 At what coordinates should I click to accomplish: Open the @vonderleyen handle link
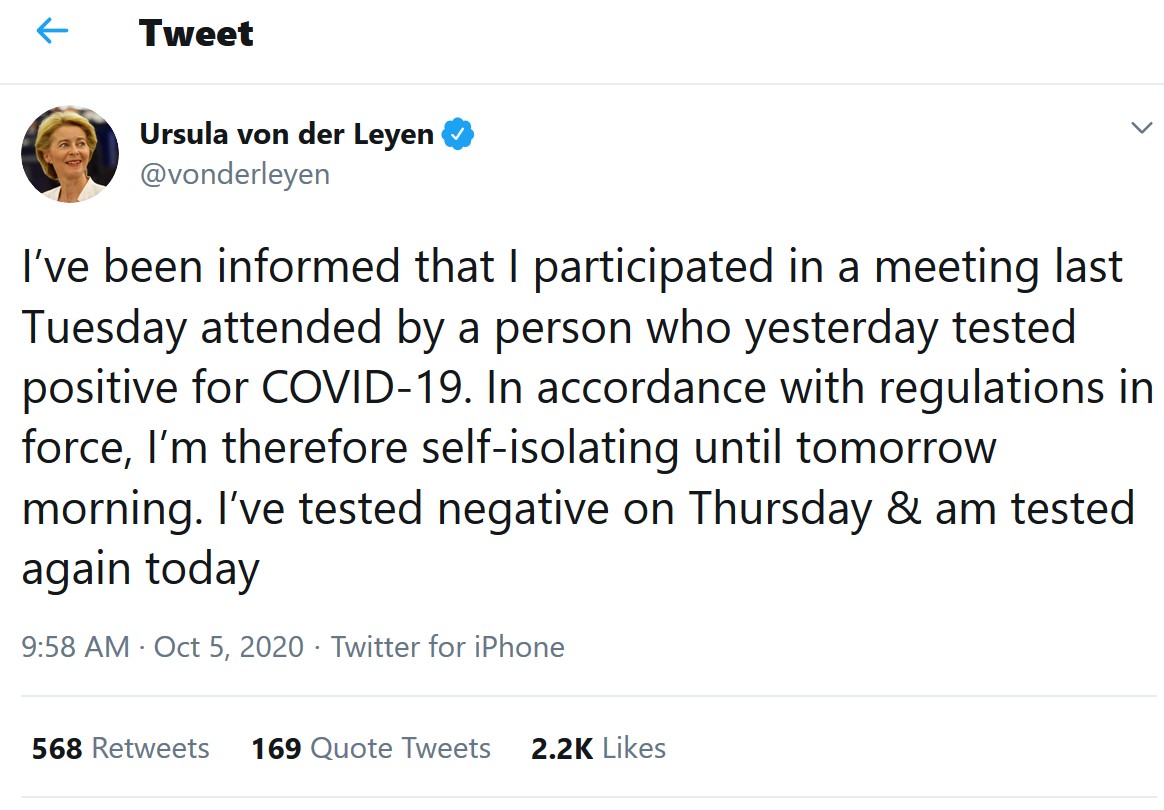tap(234, 175)
